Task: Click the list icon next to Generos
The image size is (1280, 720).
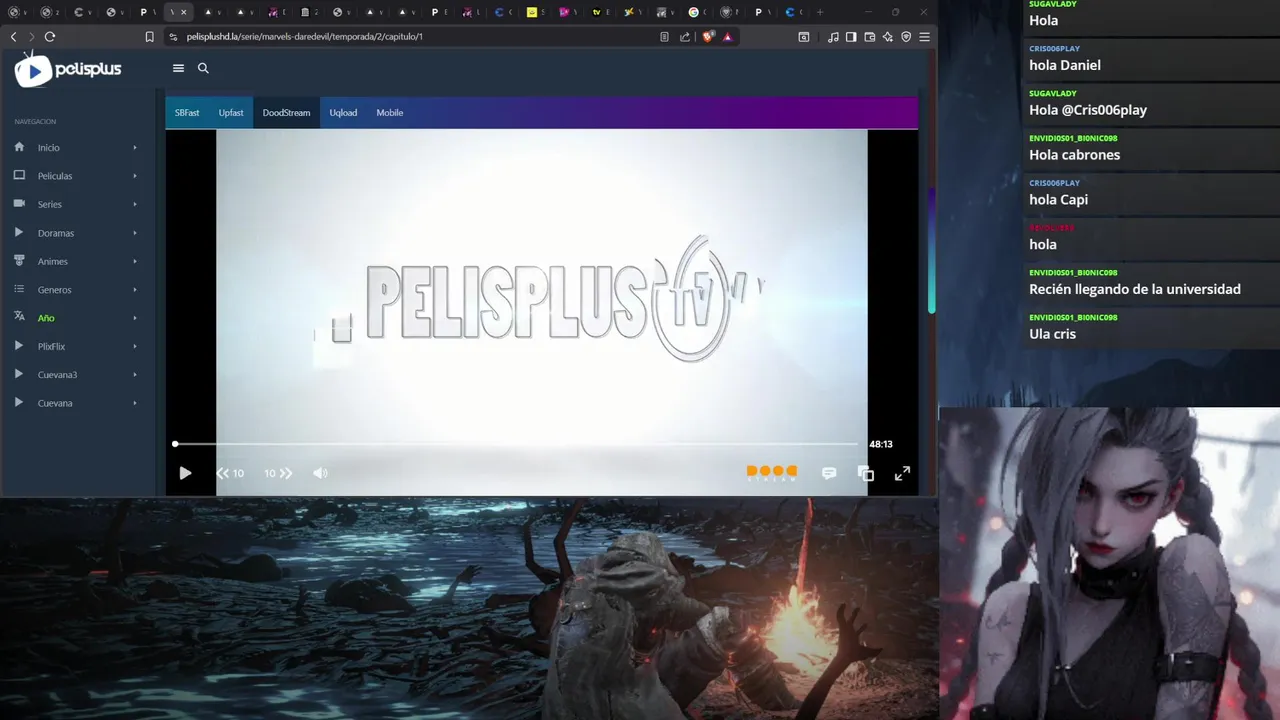Action: coord(19,289)
